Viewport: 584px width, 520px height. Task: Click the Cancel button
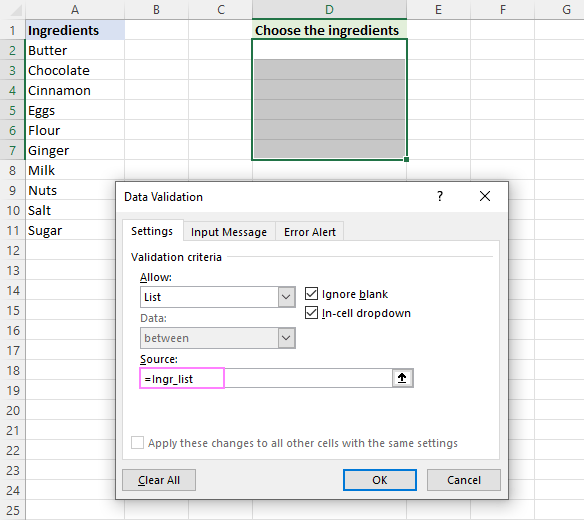[x=464, y=480]
